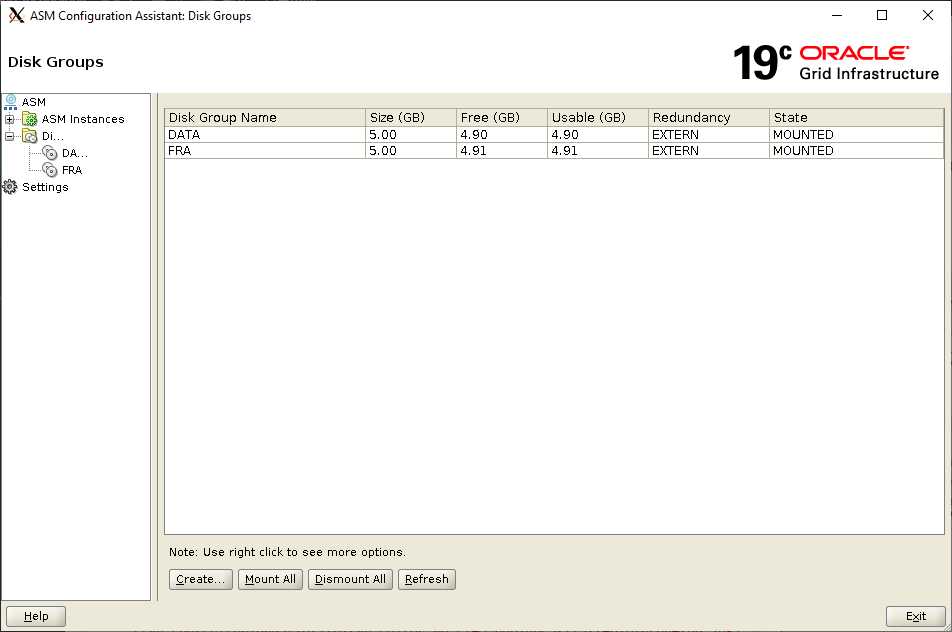Screen dimensions: 952x632
Task: Click the FRA row free value 4.91
Action: pyautogui.click(x=502, y=151)
